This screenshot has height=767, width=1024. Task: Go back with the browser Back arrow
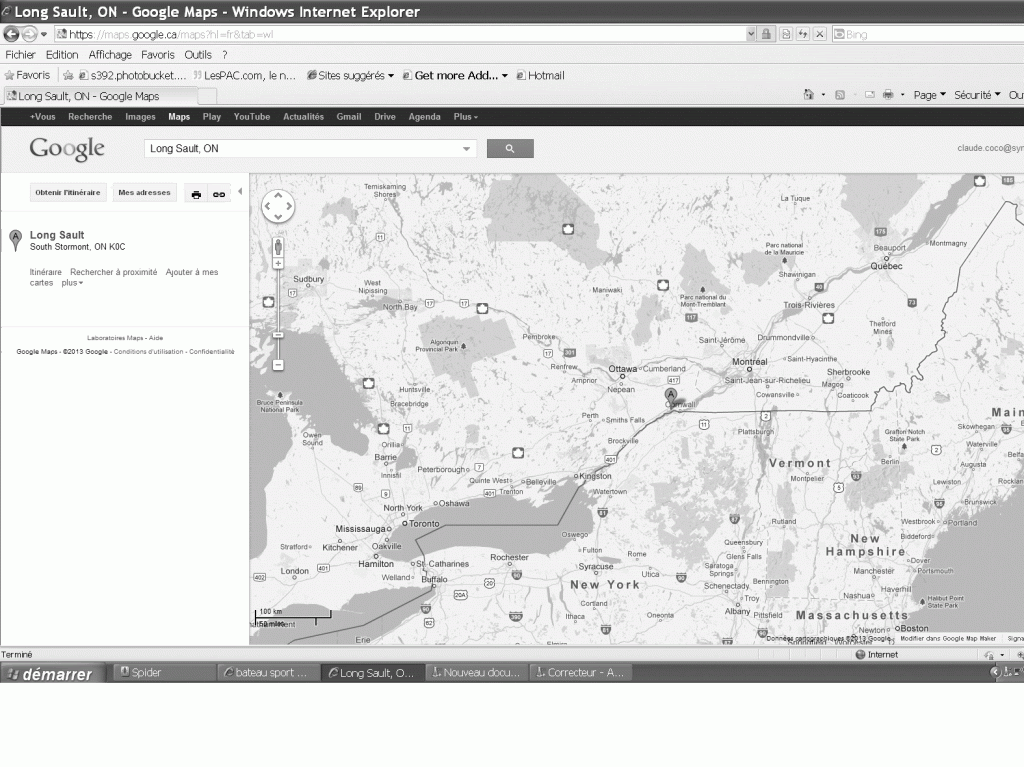[11, 34]
